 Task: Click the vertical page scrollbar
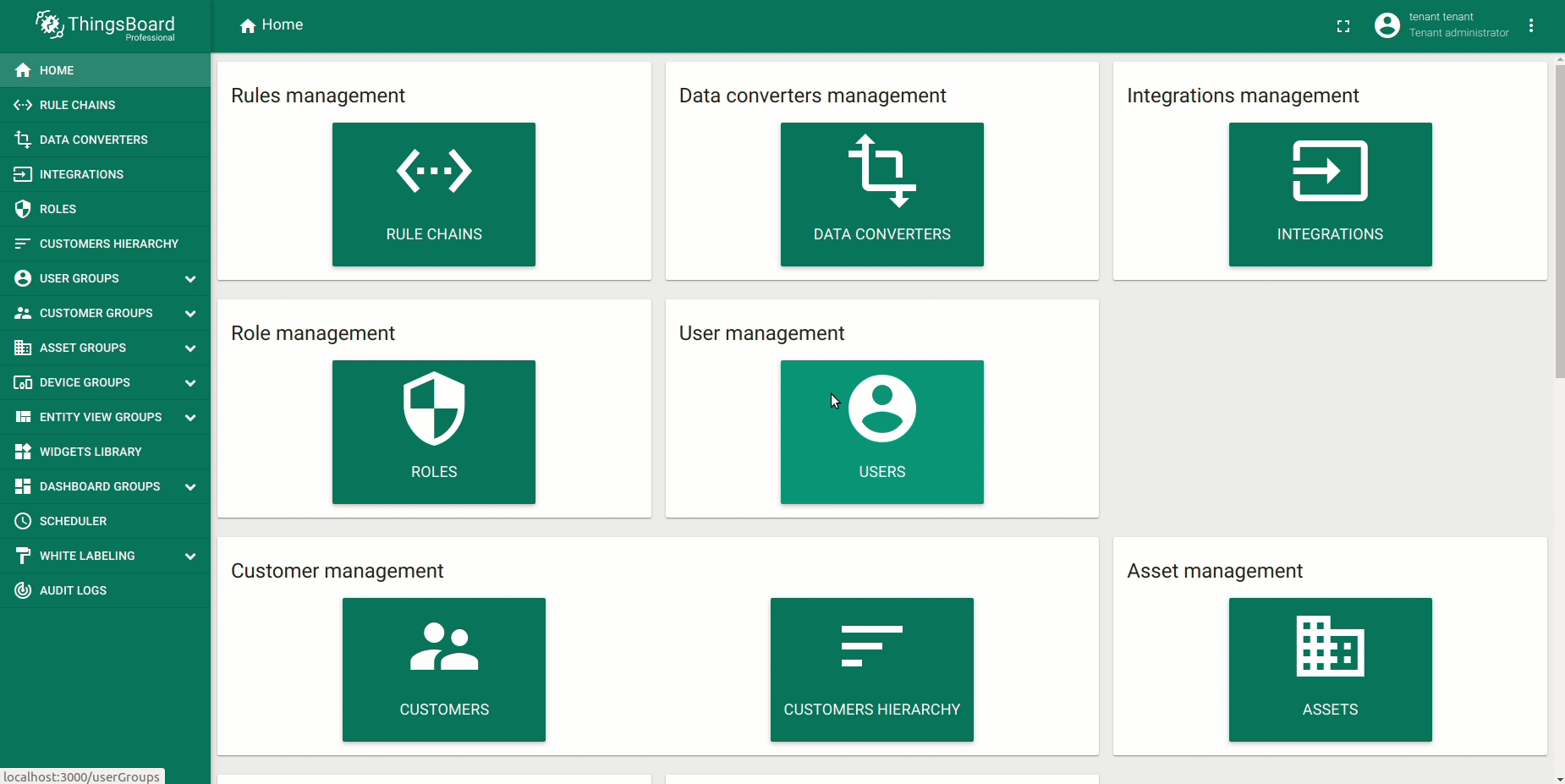(1559, 220)
